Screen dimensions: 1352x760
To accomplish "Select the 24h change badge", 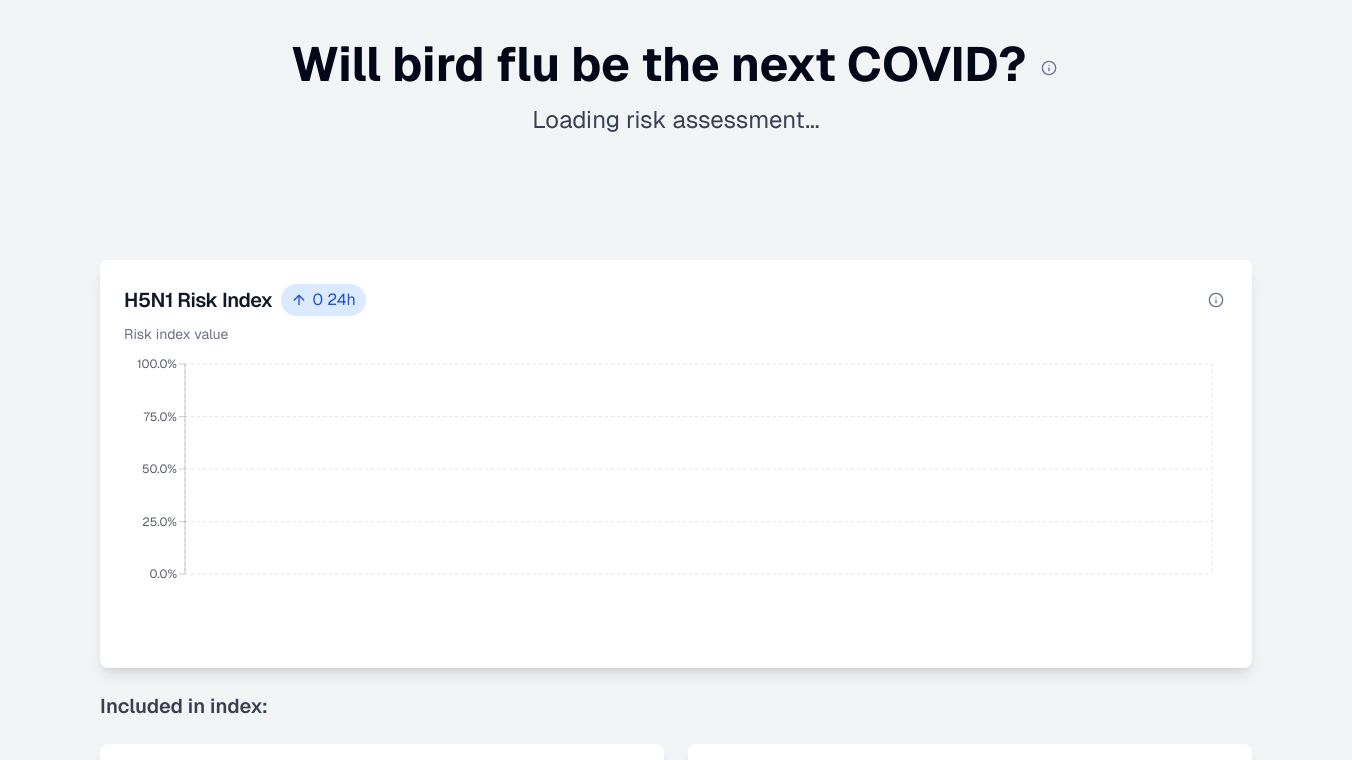I will pos(323,300).
